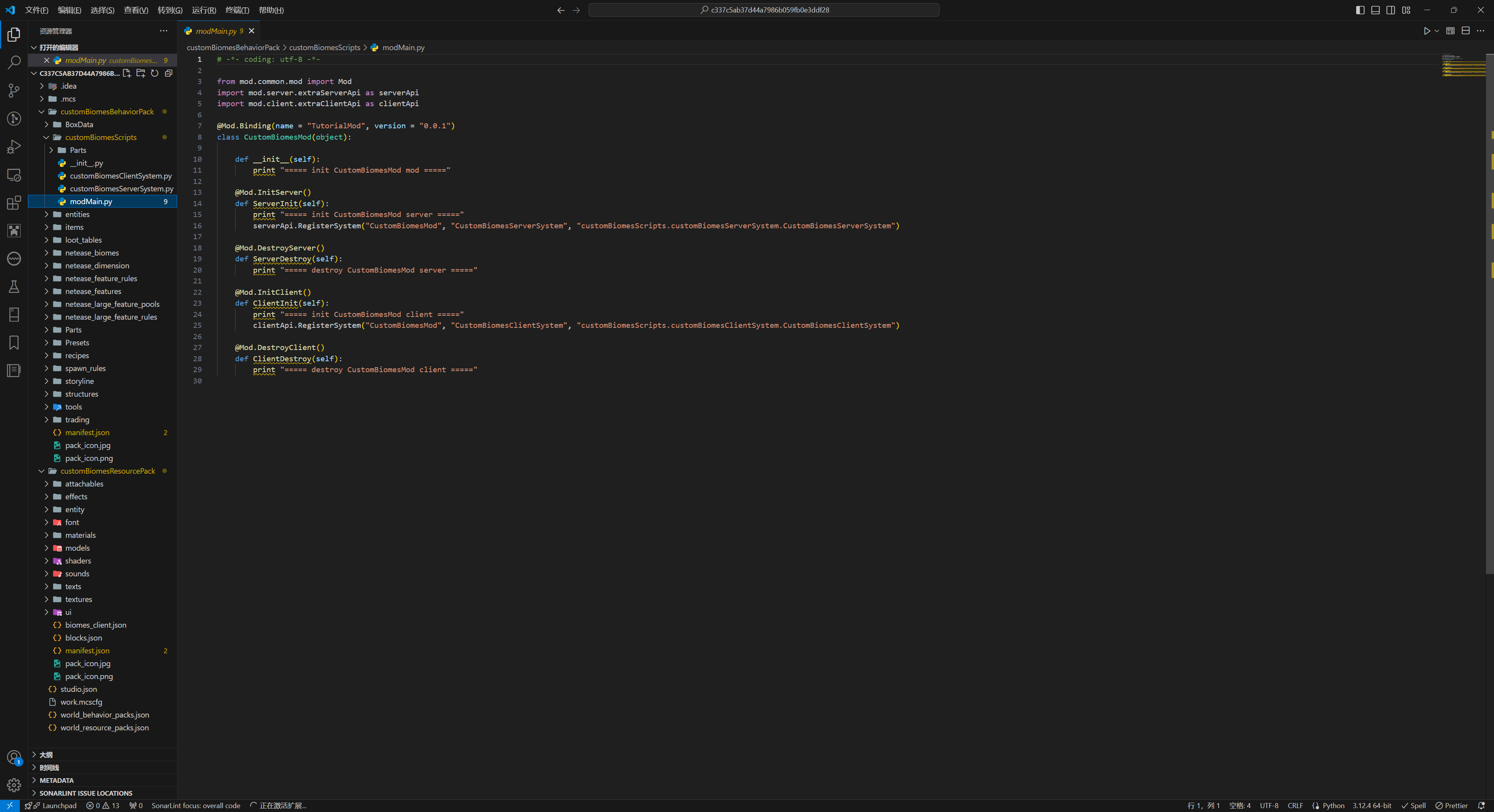This screenshot has height=812, width=1494.
Task: Expand the netease_biomes folder
Action: coord(92,253)
